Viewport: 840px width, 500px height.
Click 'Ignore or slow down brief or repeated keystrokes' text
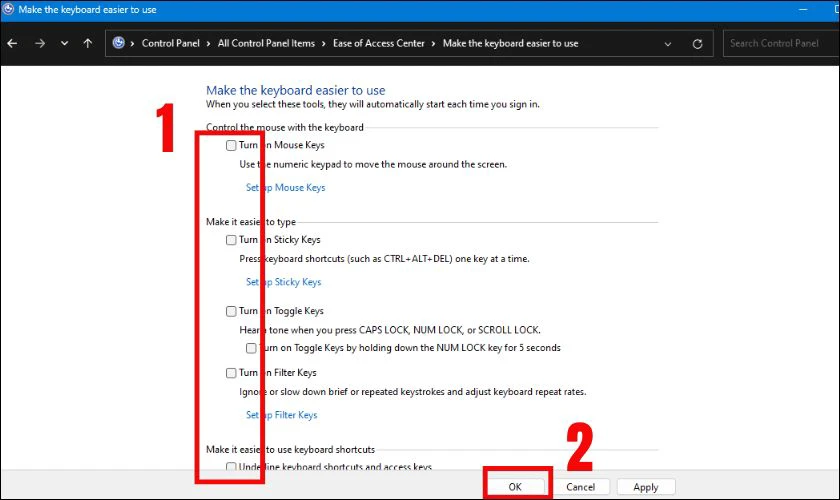pos(412,392)
